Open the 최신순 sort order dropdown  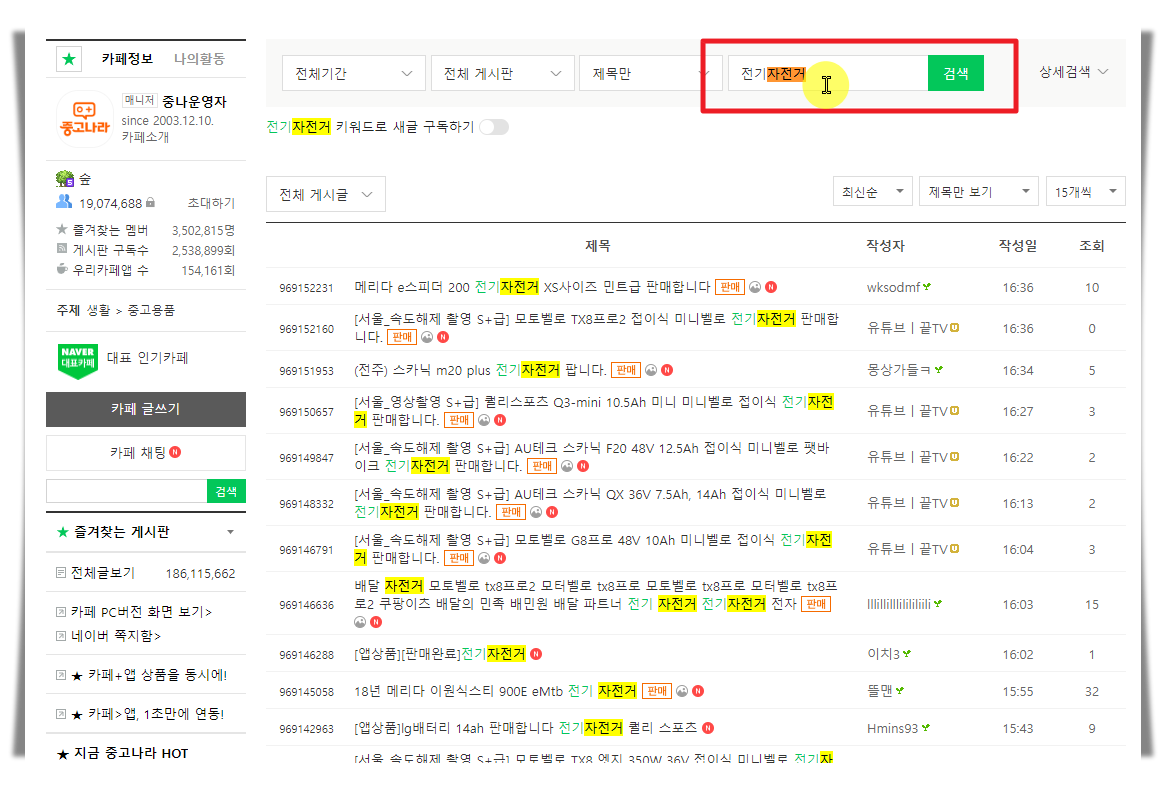coord(870,190)
